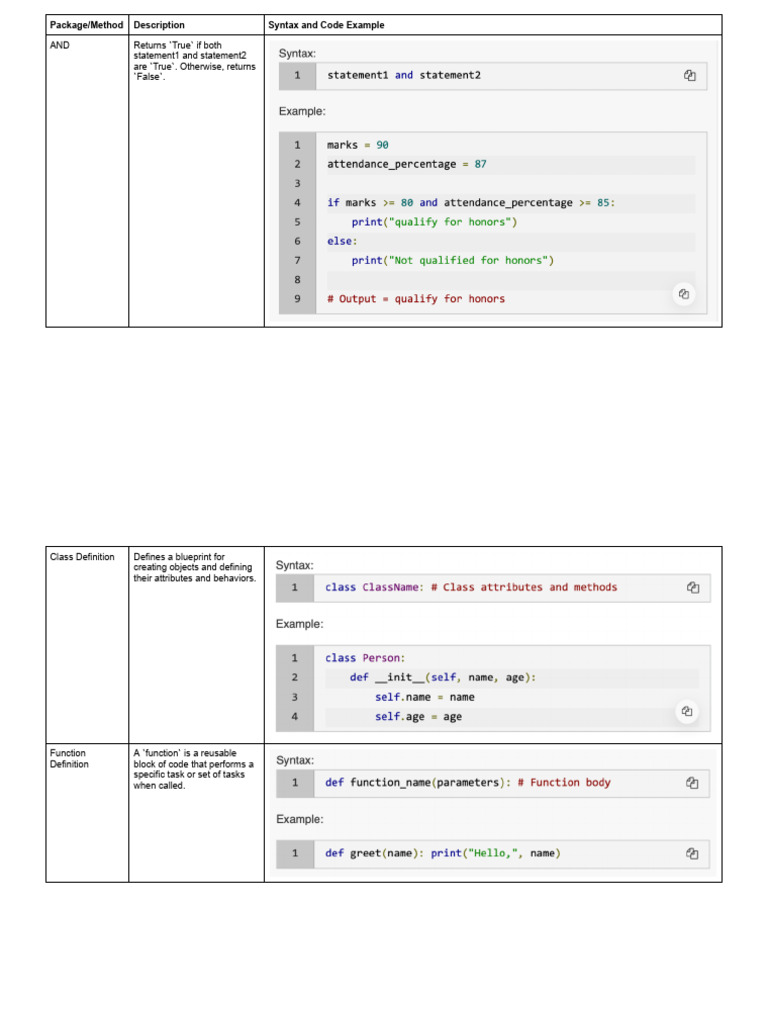The width and height of the screenshot is (768, 1024).
Task: Select the Function Definition row label
Action: click(69, 759)
